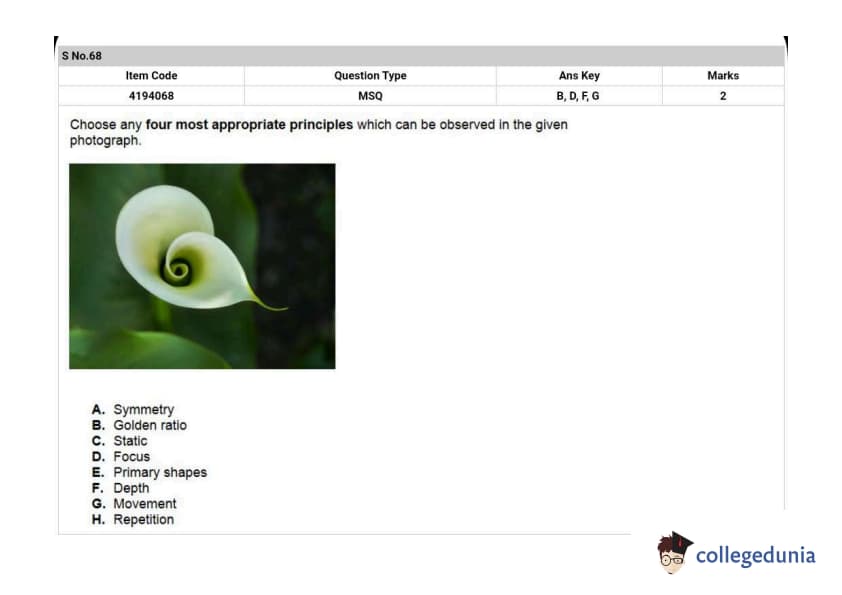Choose option F Depth

coord(131,488)
